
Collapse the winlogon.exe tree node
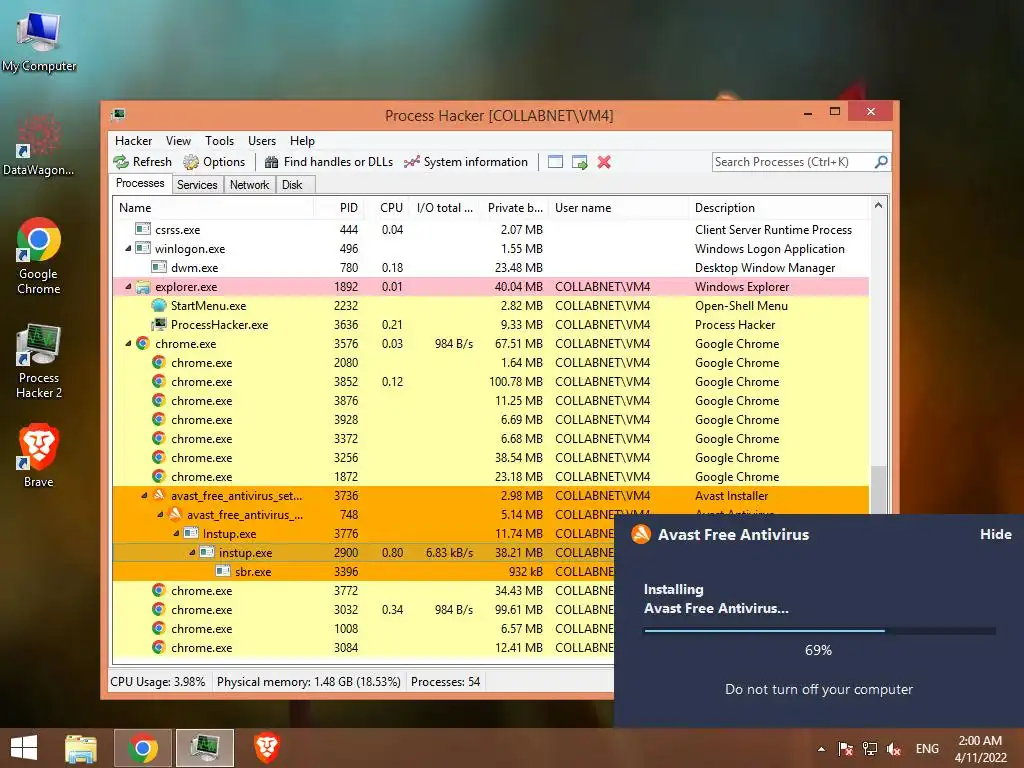coord(128,249)
